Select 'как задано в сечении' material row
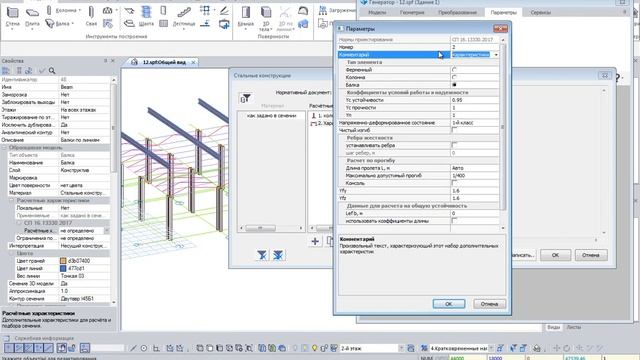 [271, 116]
